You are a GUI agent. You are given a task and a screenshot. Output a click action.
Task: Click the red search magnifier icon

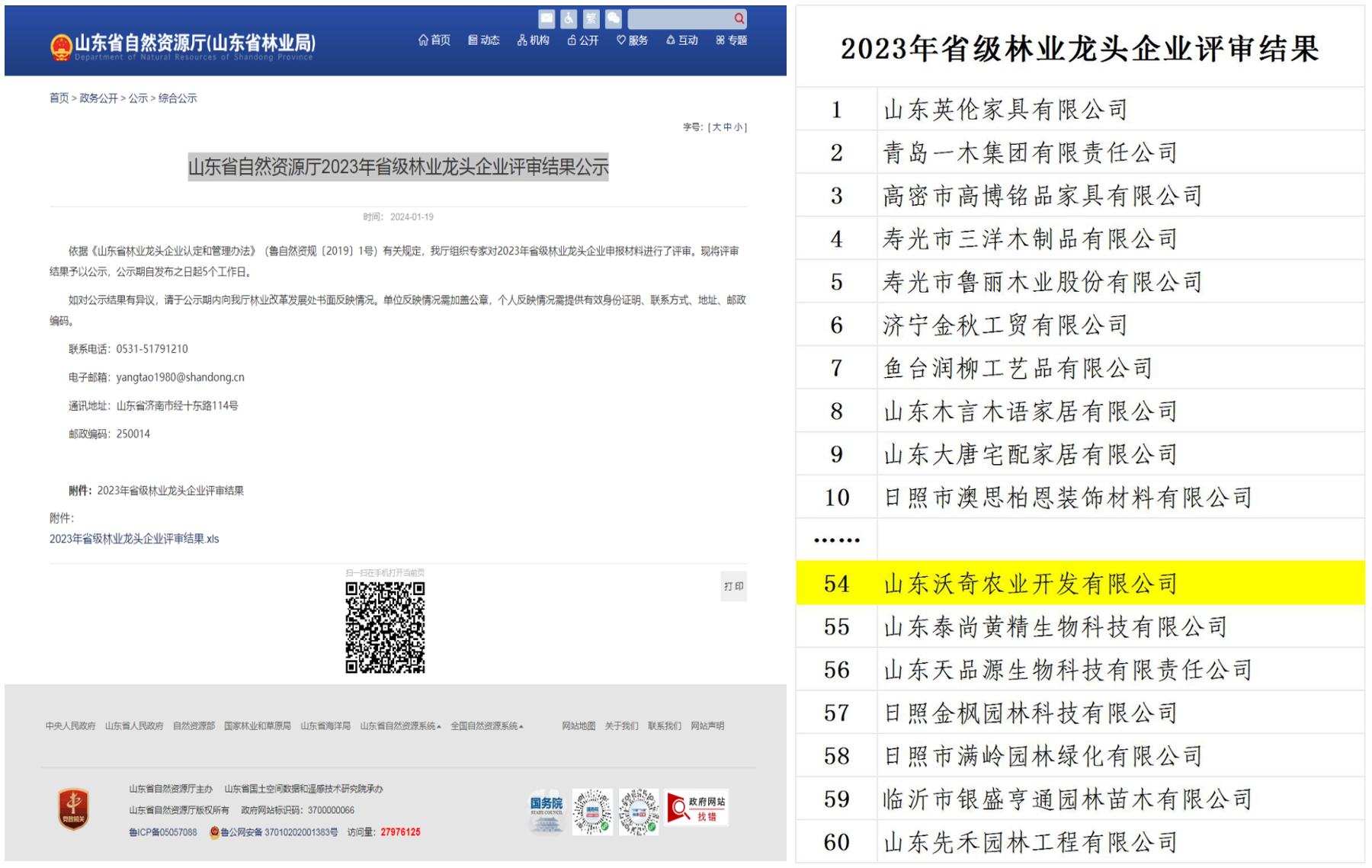click(739, 18)
